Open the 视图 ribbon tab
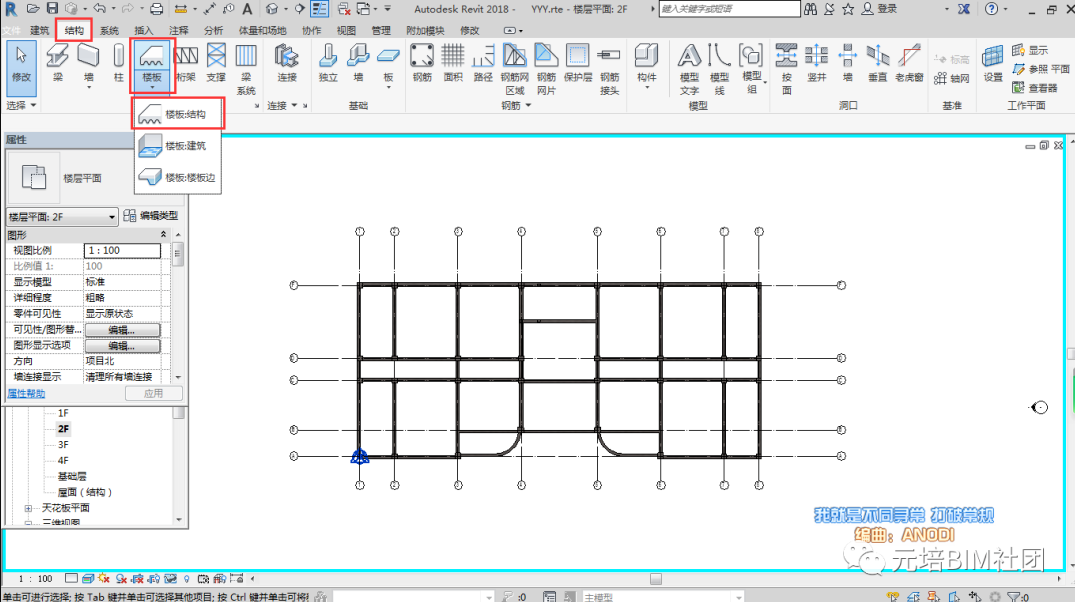This screenshot has width=1075, height=602. (346, 31)
